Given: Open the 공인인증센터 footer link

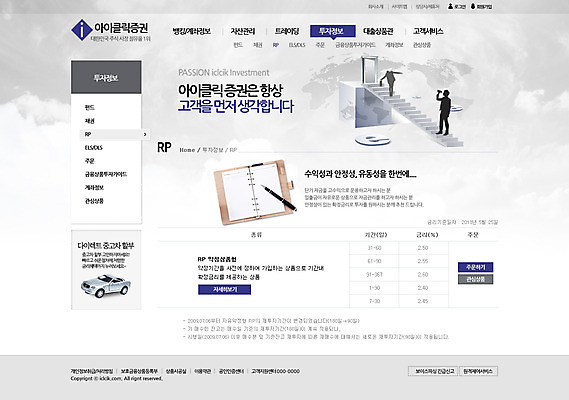Looking at the screenshot, I should click(231, 371).
